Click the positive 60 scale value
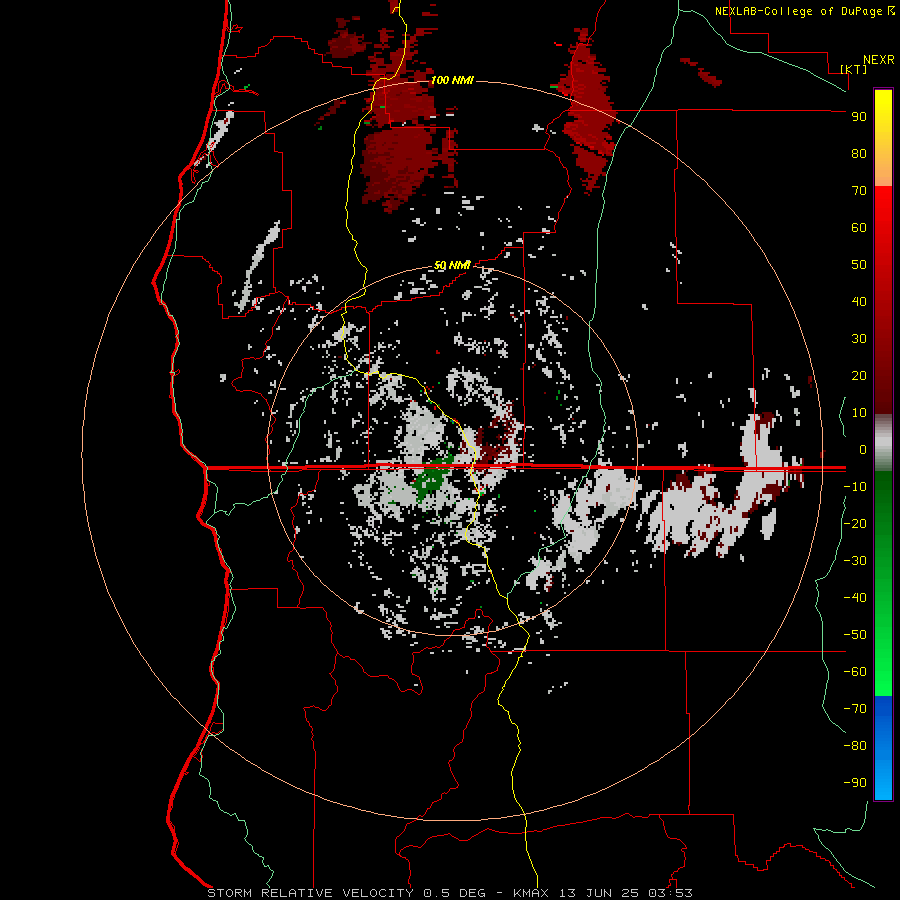900x900 pixels. point(859,228)
